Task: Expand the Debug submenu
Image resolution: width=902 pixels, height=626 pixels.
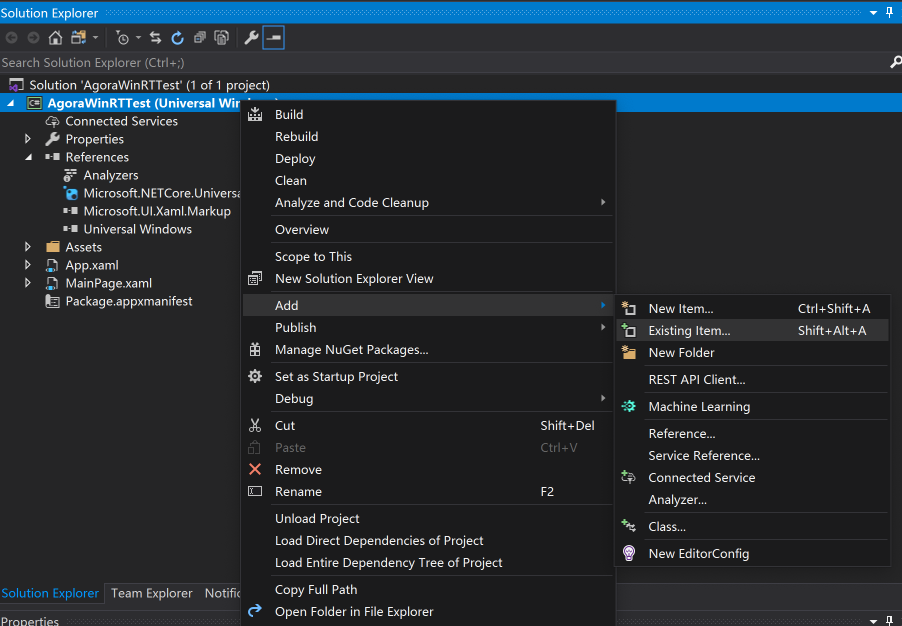Action: point(429,399)
